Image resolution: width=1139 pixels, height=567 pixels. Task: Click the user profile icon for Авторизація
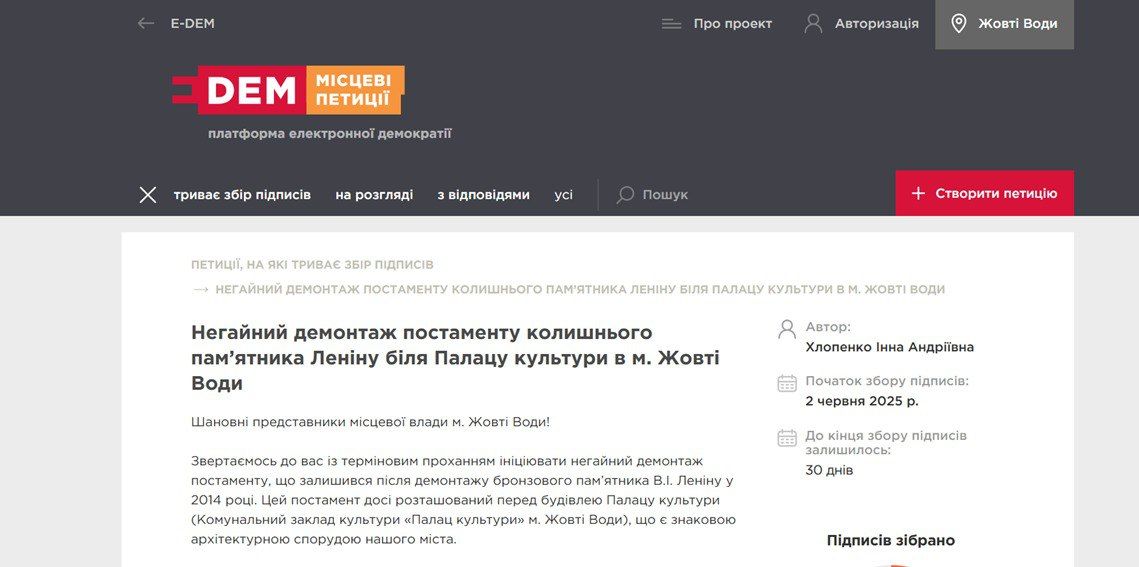pyautogui.click(x=813, y=23)
